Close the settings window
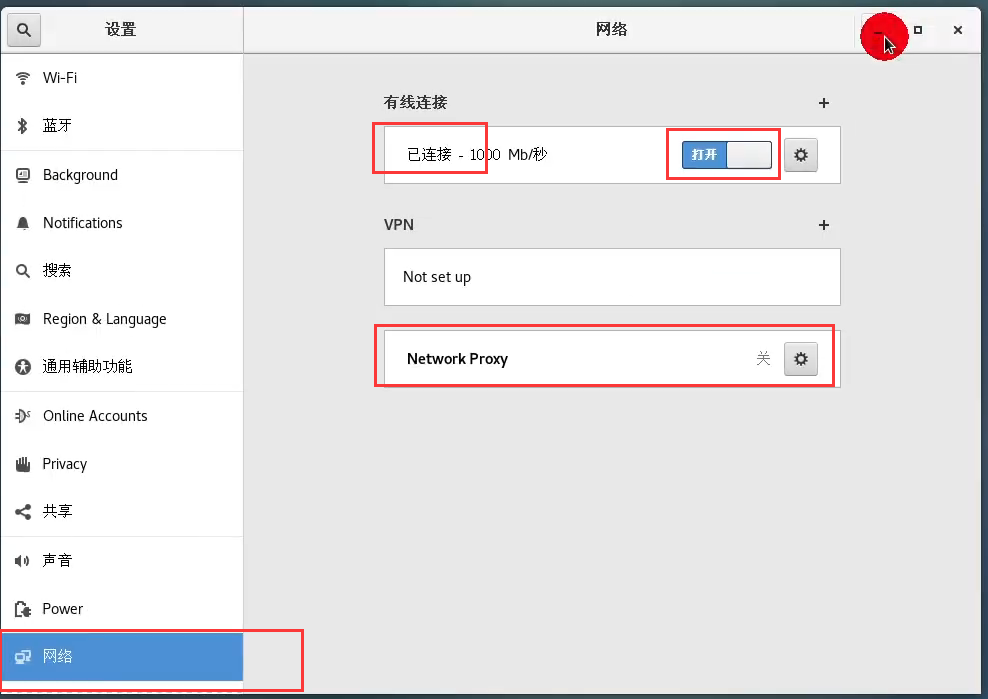 (x=958, y=30)
